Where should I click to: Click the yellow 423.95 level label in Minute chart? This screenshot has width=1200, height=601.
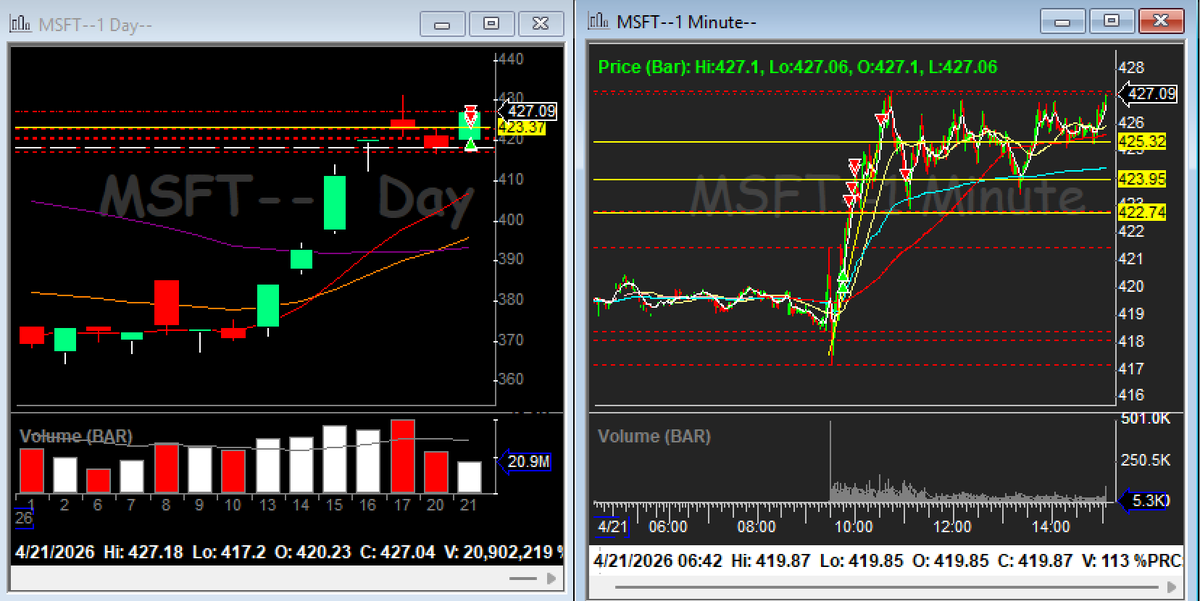point(1143,180)
